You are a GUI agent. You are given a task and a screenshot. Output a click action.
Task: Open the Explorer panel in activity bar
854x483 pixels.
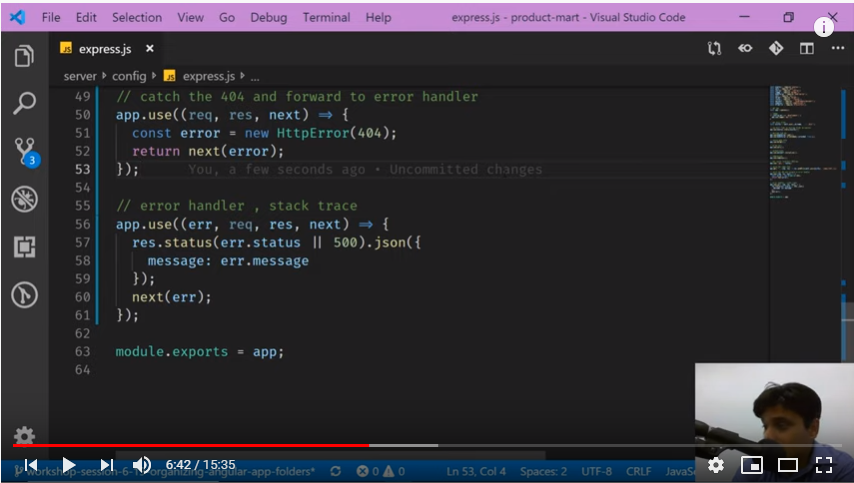click(24, 56)
